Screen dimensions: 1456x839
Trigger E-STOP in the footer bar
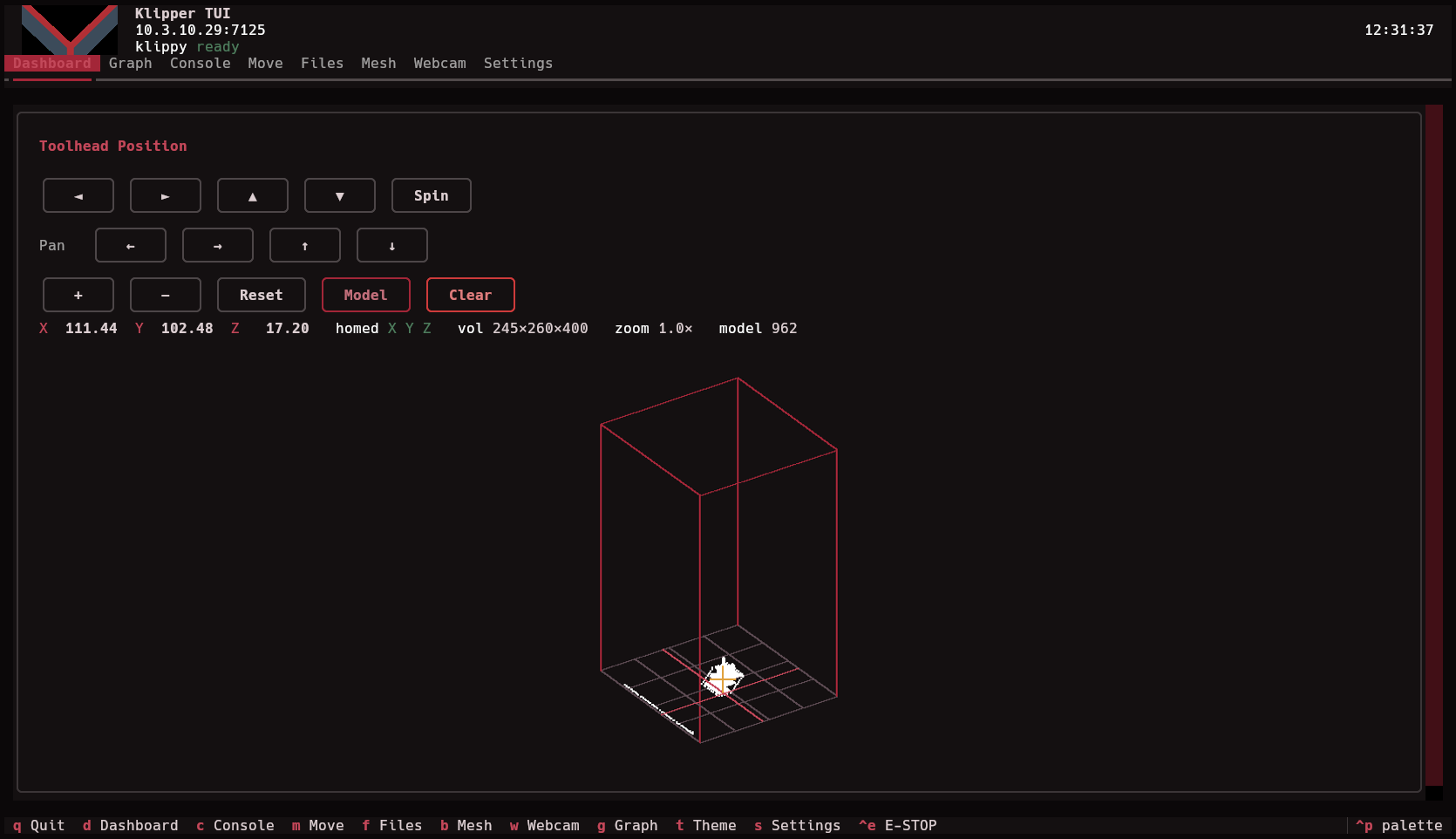pyautogui.click(x=898, y=825)
